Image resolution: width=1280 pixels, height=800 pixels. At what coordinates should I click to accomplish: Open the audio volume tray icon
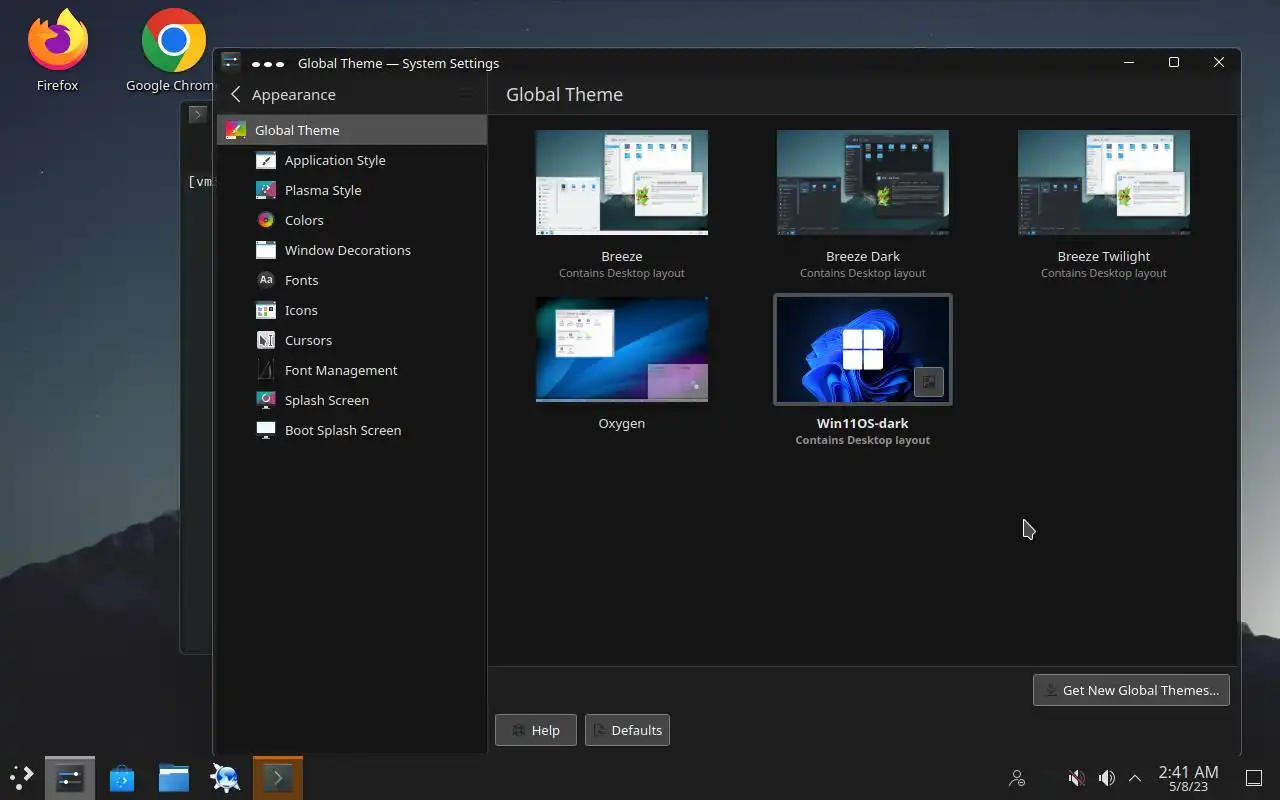(1106, 777)
